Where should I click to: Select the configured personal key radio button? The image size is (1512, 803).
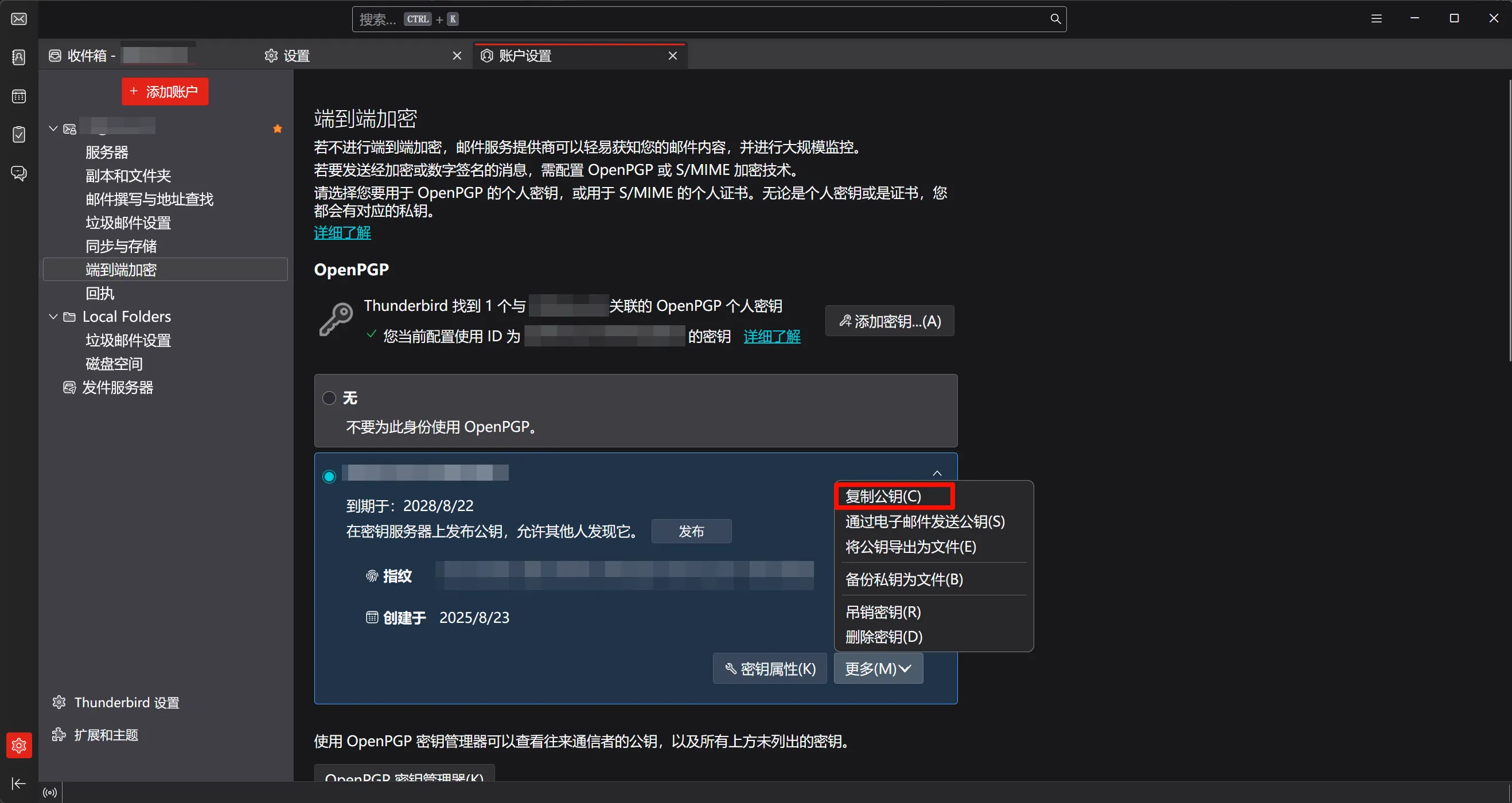[x=329, y=475]
